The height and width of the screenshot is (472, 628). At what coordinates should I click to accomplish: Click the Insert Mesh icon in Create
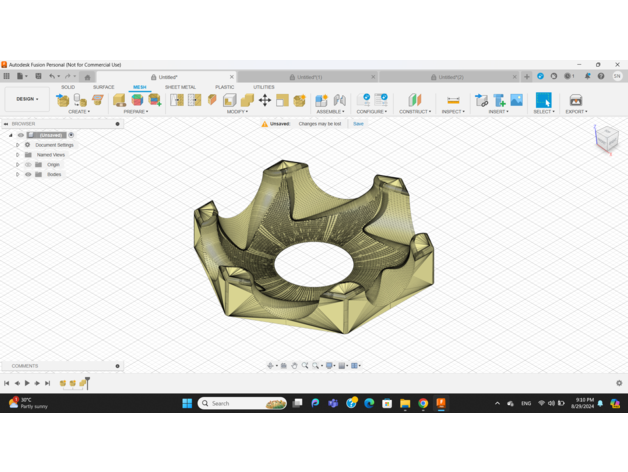click(63, 100)
